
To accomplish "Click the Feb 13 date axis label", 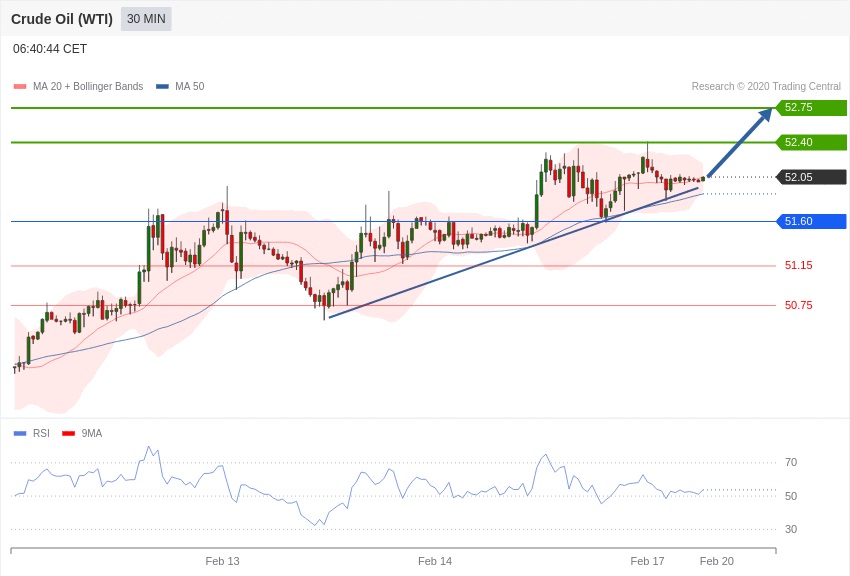I will coord(222,561).
